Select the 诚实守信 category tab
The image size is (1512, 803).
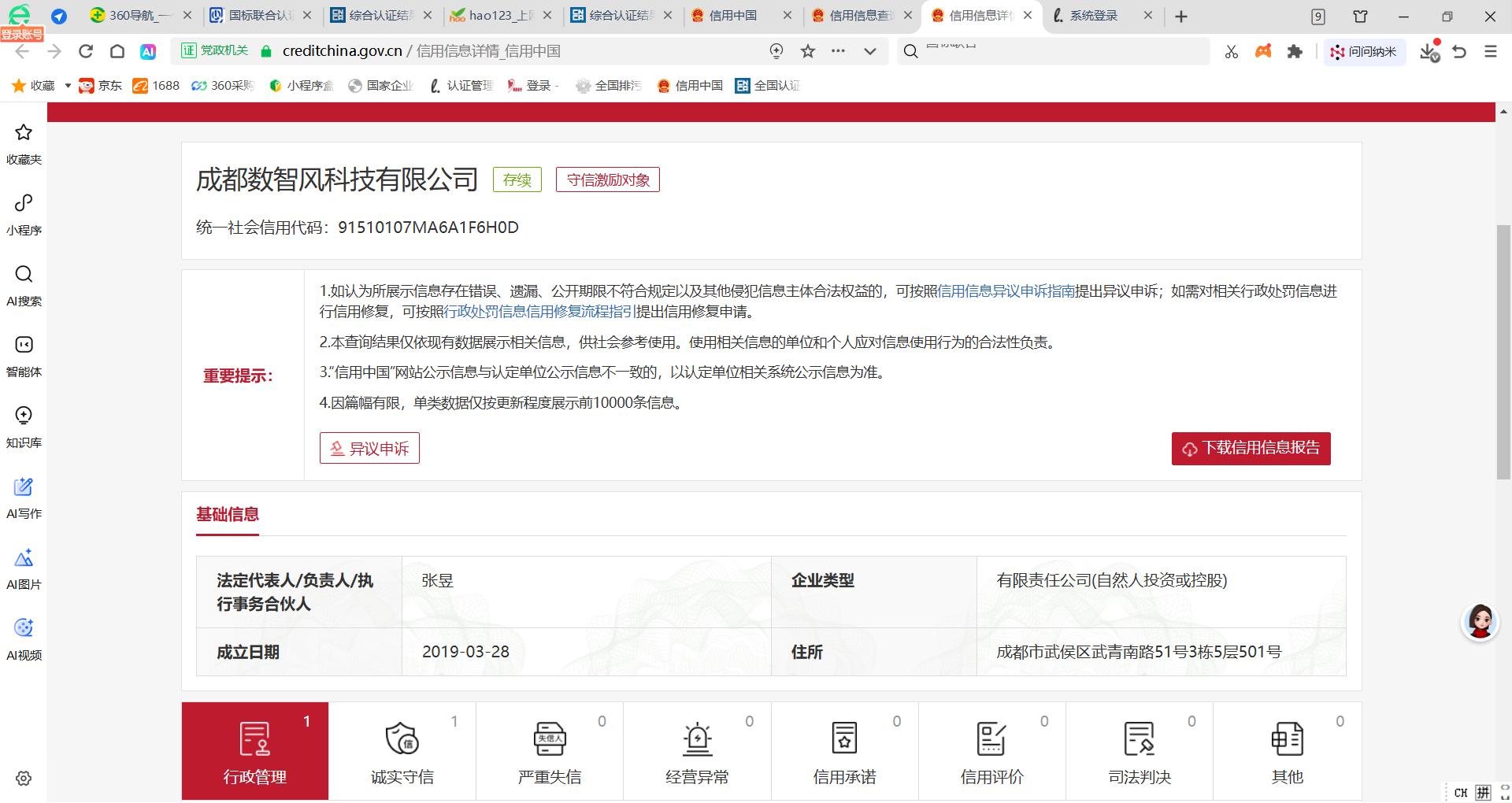click(402, 751)
